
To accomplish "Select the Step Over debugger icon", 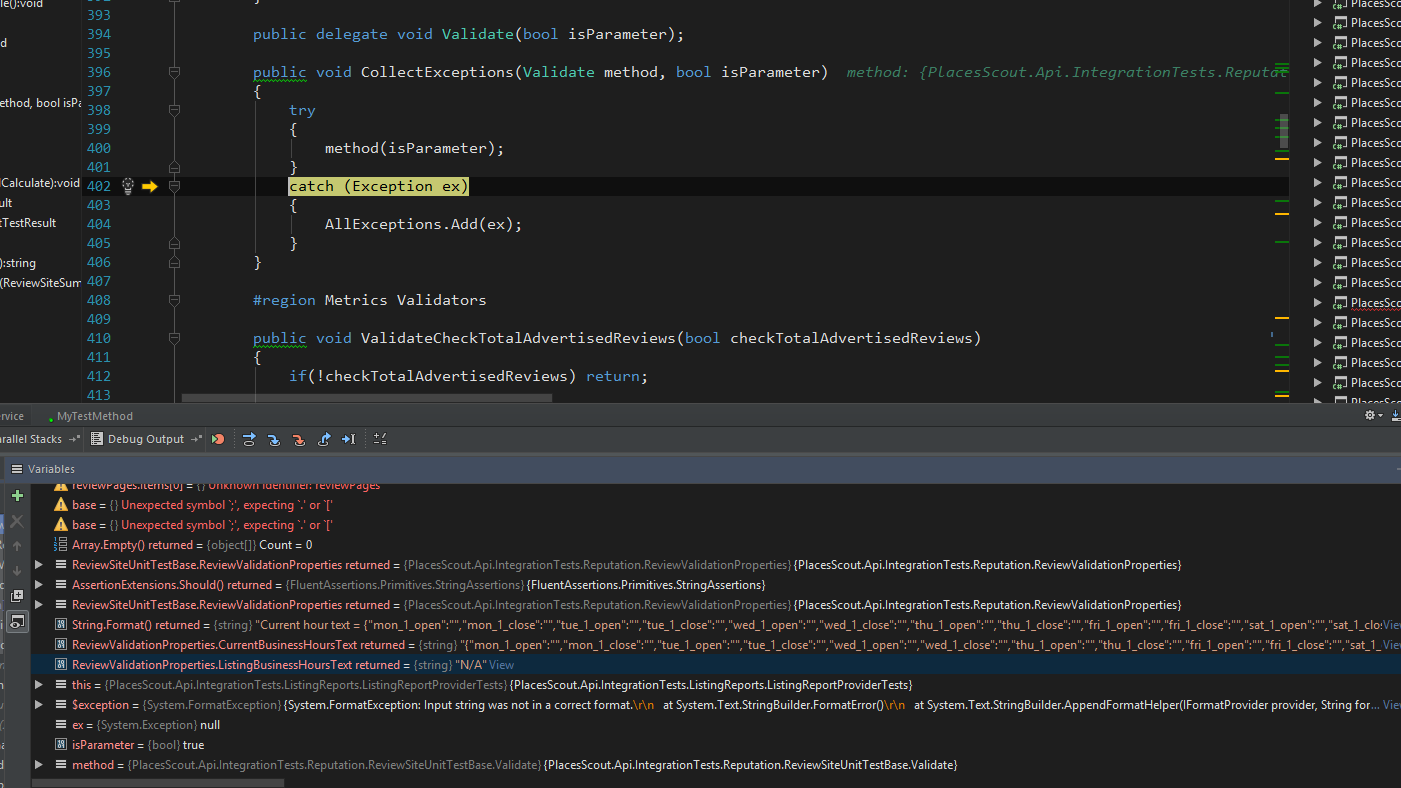I will pos(249,438).
